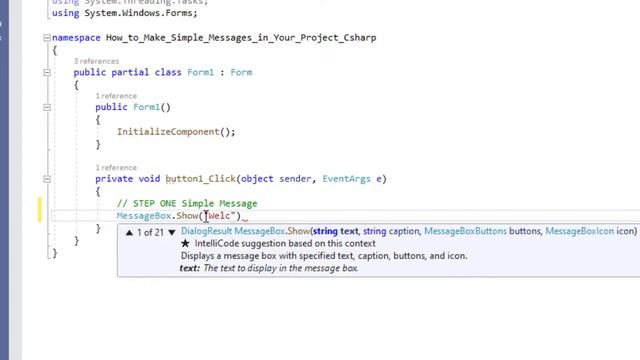Collapse the Form1() constructor block
This screenshot has width=640, height=360.
click(47, 107)
